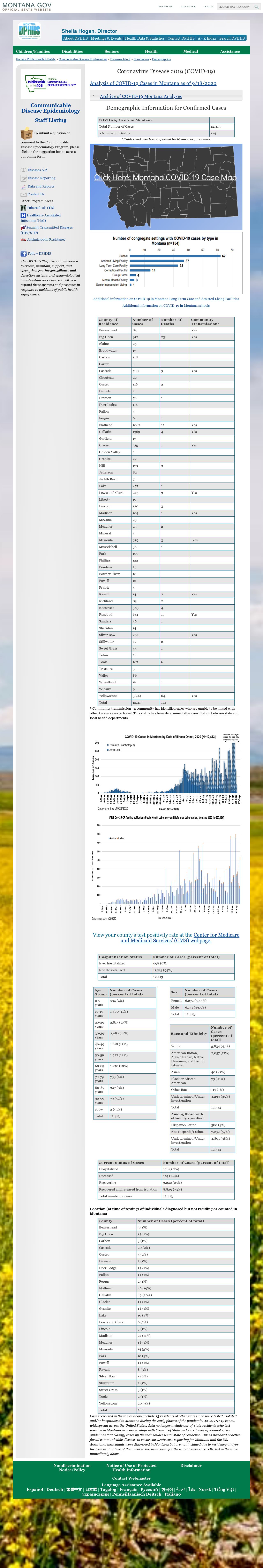This screenshot has width=263, height=1568.
Task: Open the Children/Families menu
Action: [33, 51]
